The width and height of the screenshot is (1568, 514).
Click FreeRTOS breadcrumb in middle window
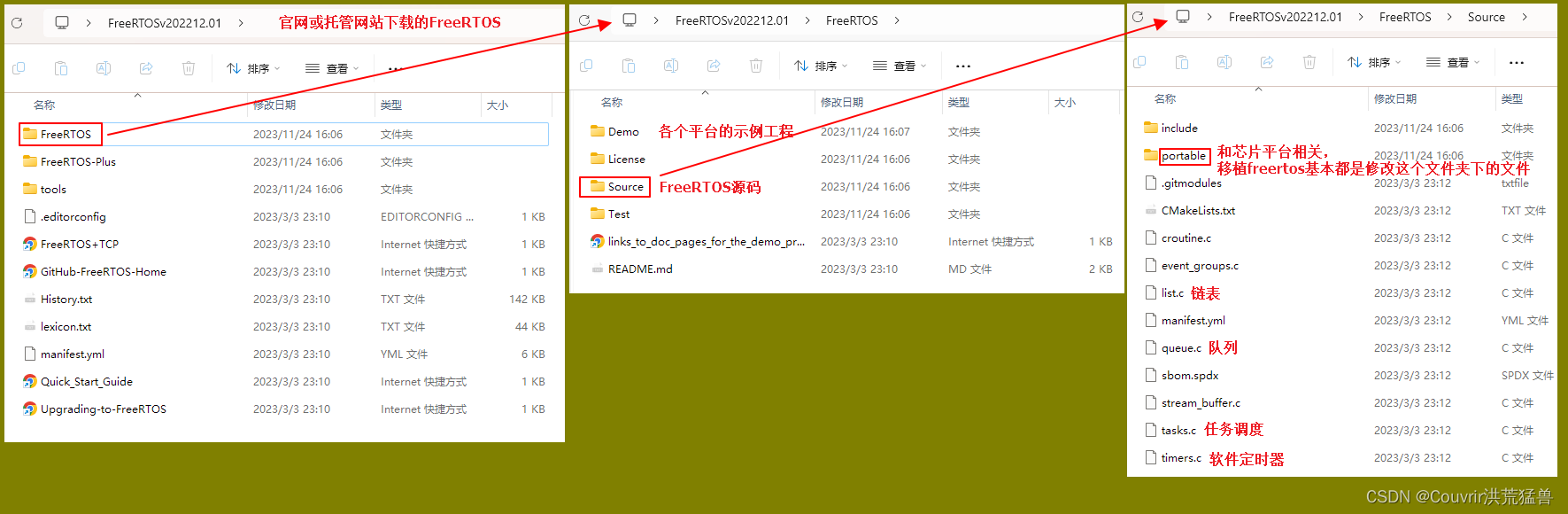(x=852, y=20)
